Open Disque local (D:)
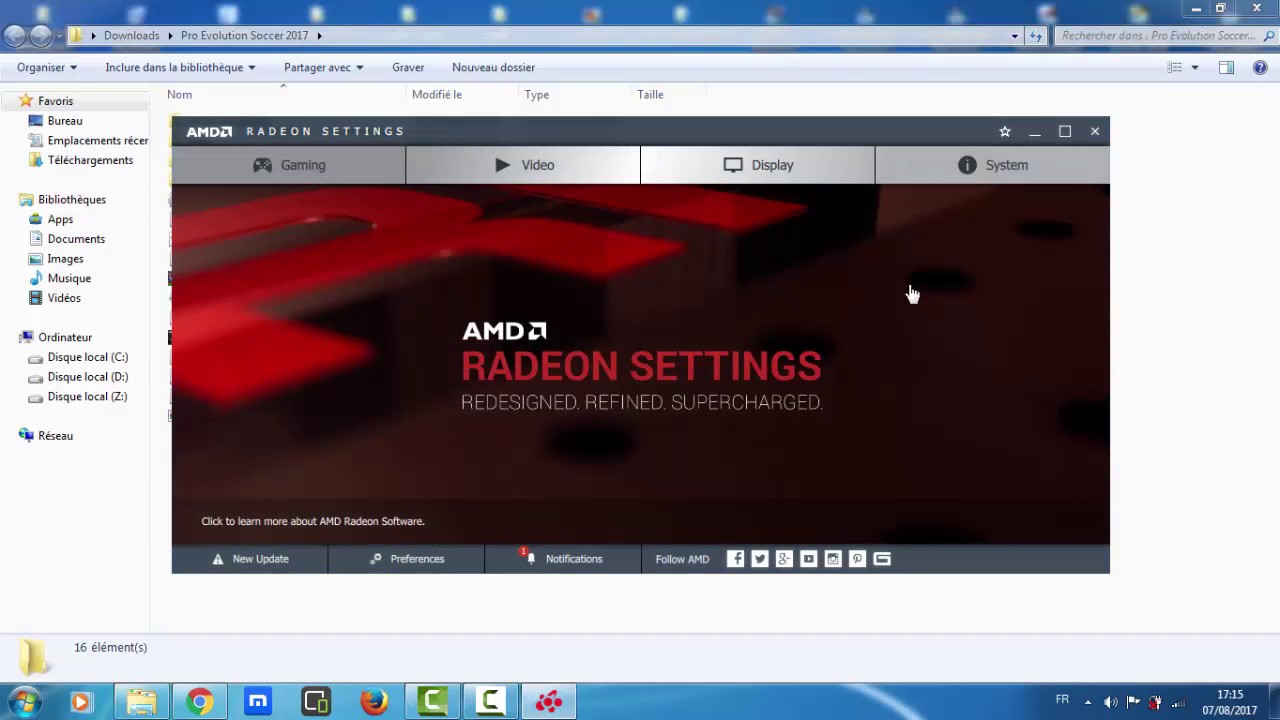 [88, 377]
